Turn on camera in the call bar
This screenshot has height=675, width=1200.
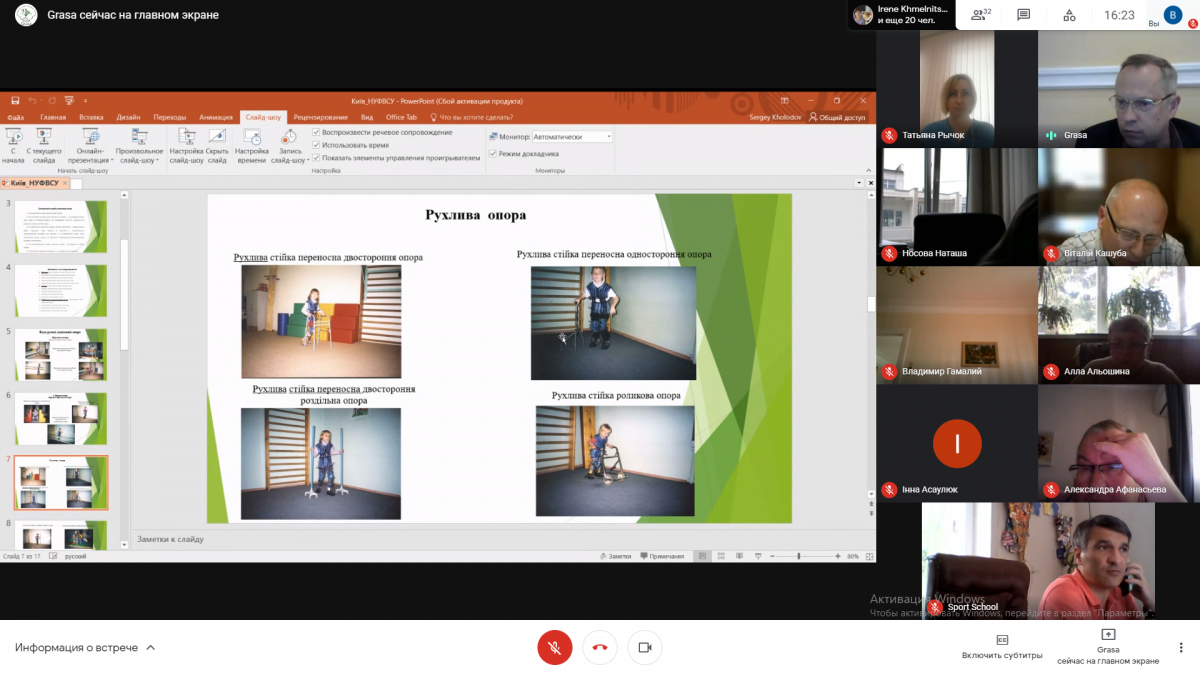(x=645, y=648)
